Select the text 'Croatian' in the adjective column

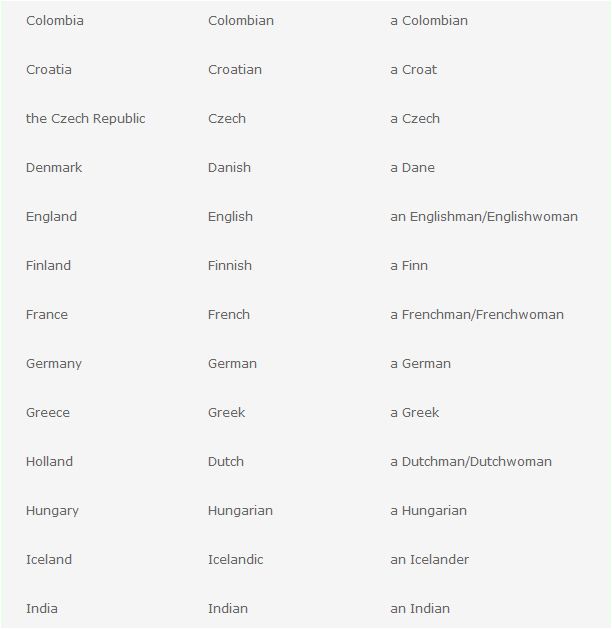235,70
